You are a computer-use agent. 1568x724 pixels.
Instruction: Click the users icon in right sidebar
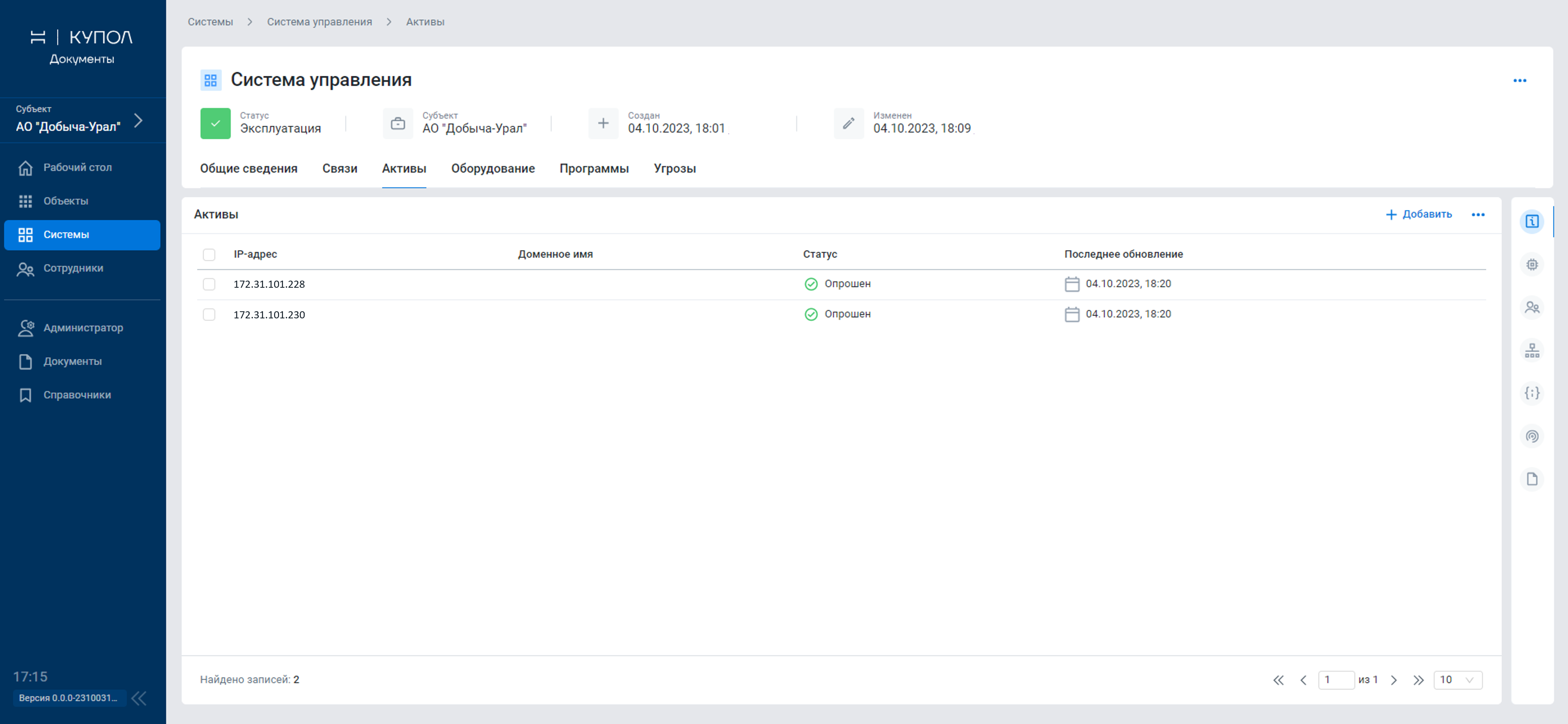(x=1532, y=308)
